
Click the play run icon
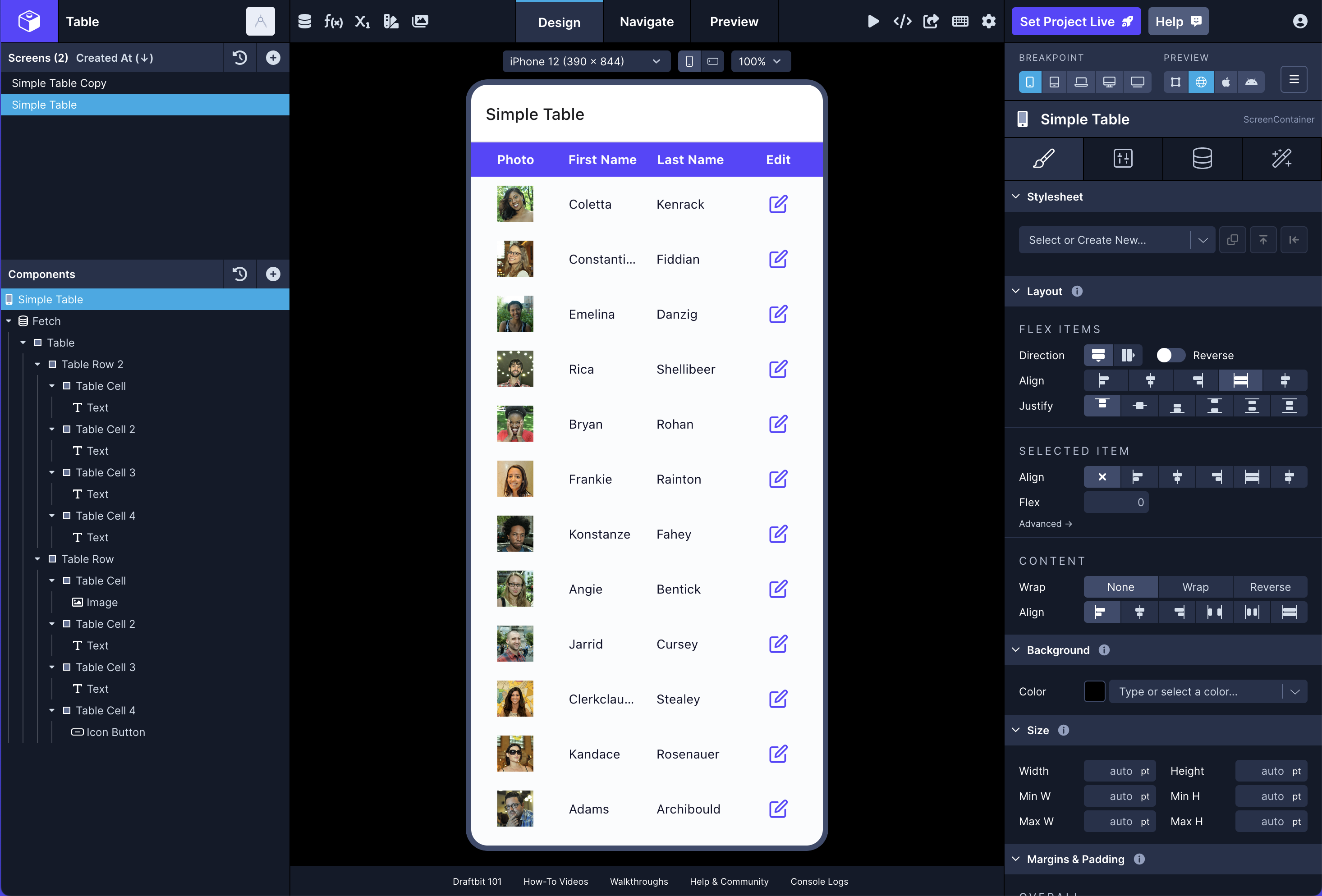tap(873, 22)
